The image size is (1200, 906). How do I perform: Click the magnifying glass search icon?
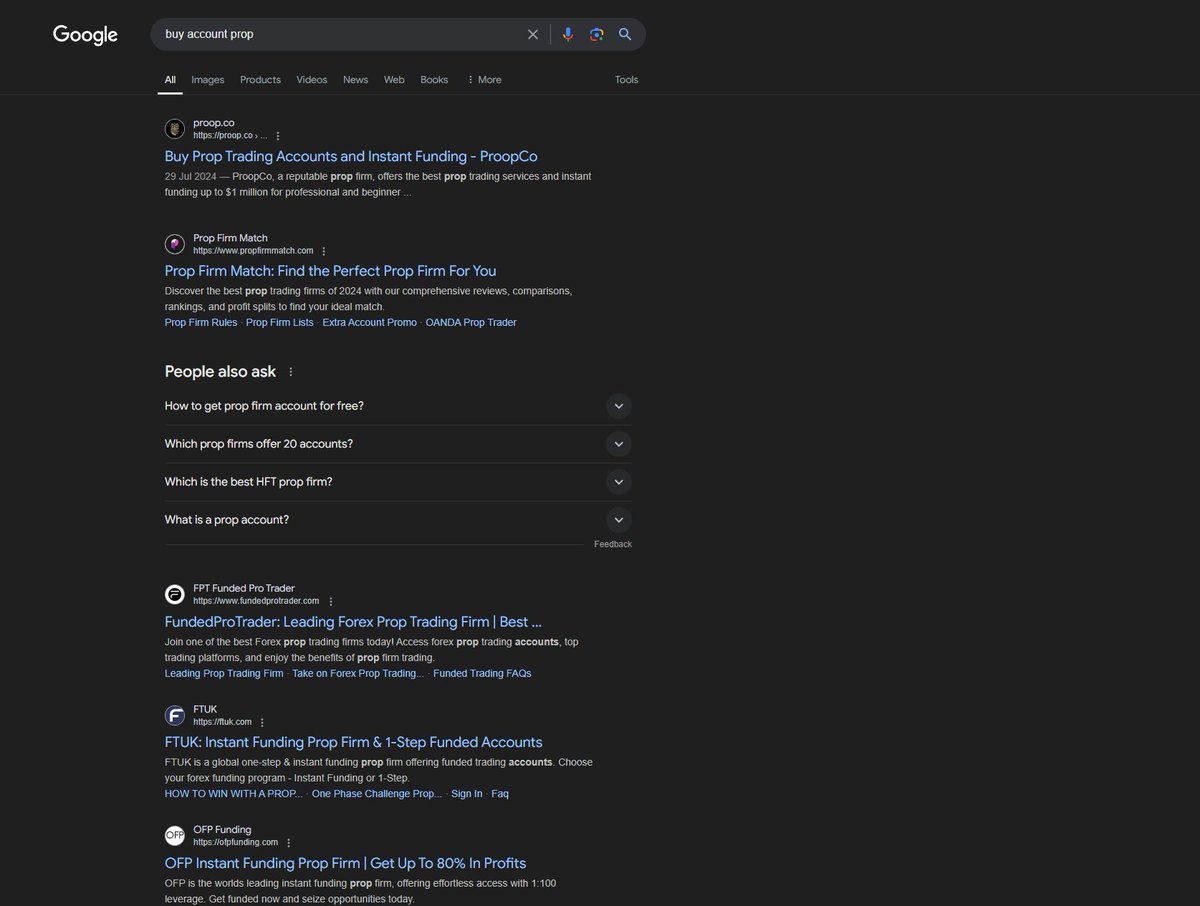click(x=625, y=34)
